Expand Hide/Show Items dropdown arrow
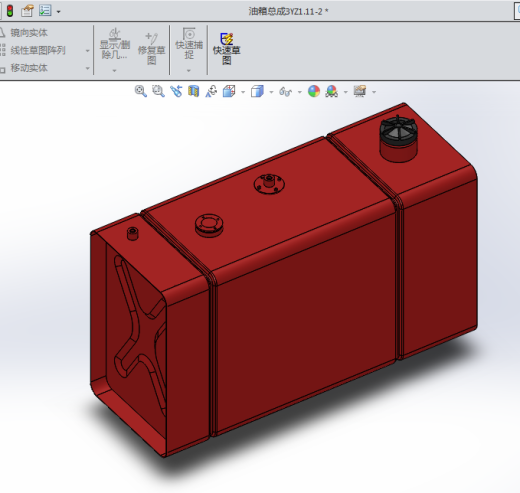 [300, 92]
